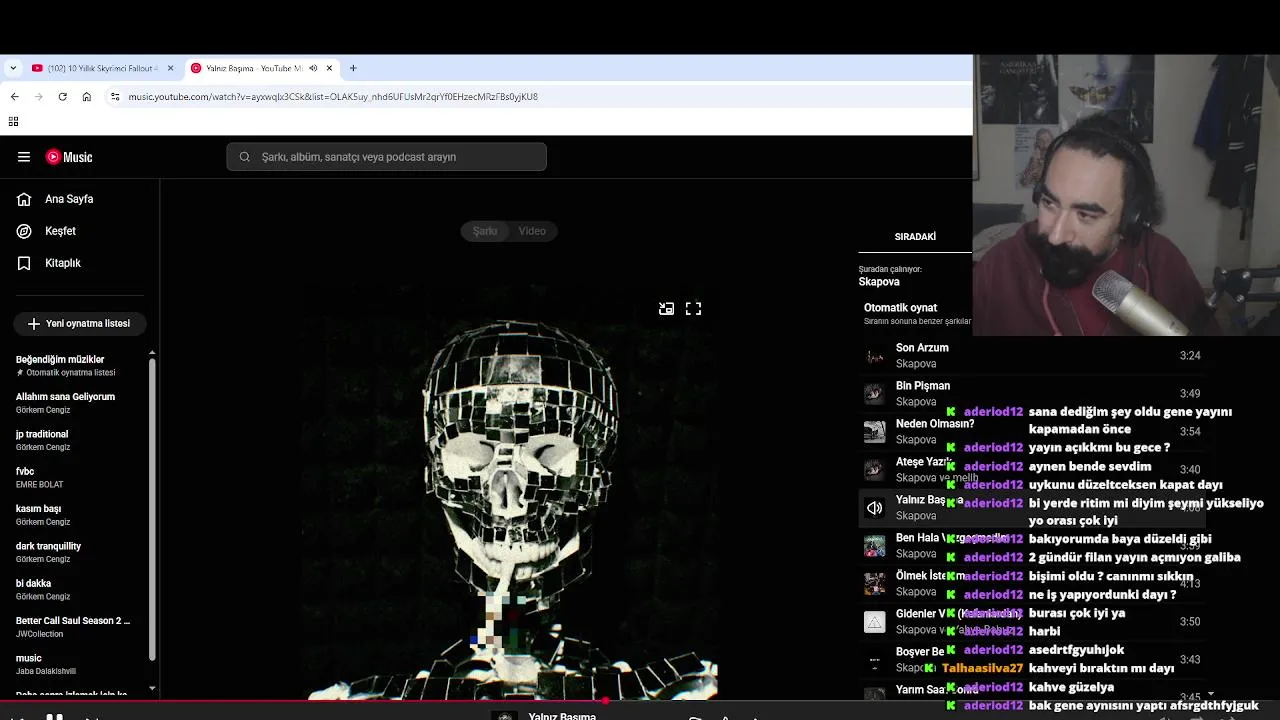Click the Ateşe Yaz queue thumbnail
Image resolution: width=1280 pixels, height=720 pixels.
point(875,470)
